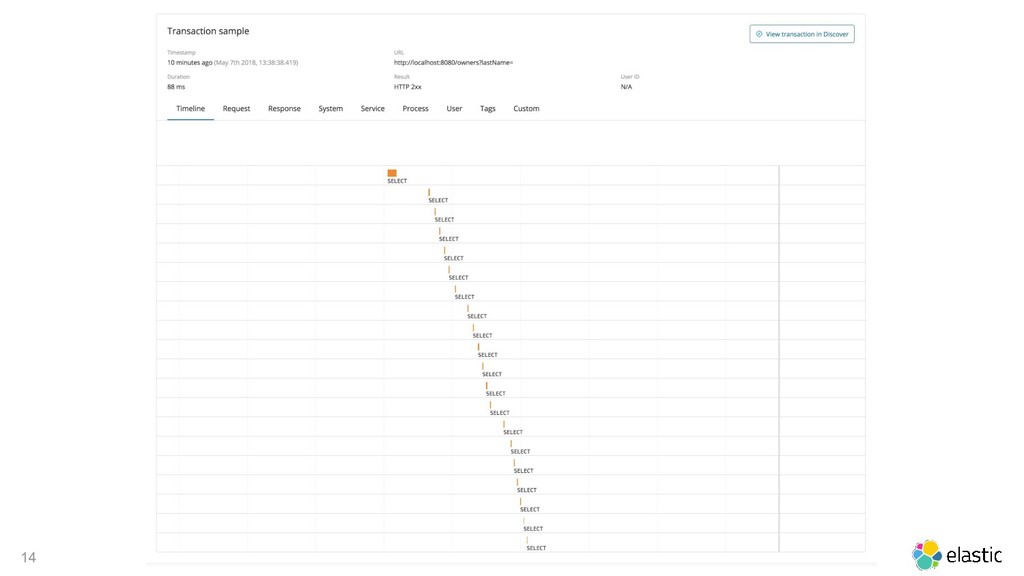The height and width of the screenshot is (576, 1024).
Task: Select the widest orange SELECT span bar
Action: point(392,173)
